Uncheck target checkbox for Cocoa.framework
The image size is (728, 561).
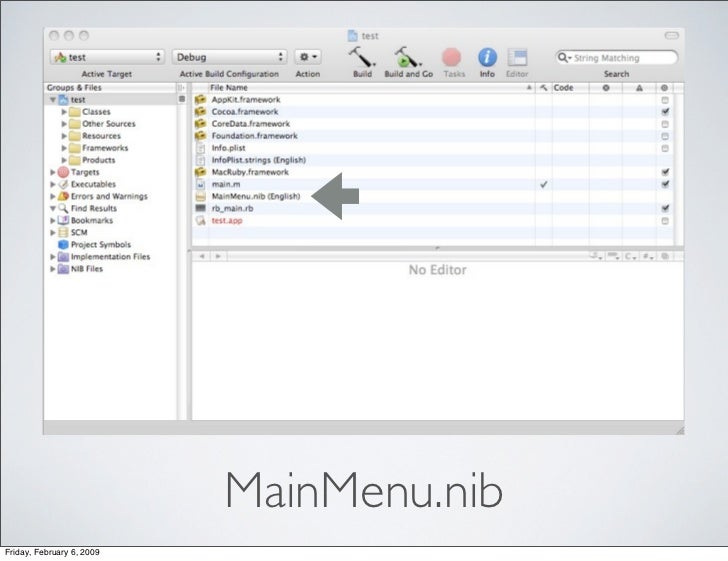click(x=665, y=111)
